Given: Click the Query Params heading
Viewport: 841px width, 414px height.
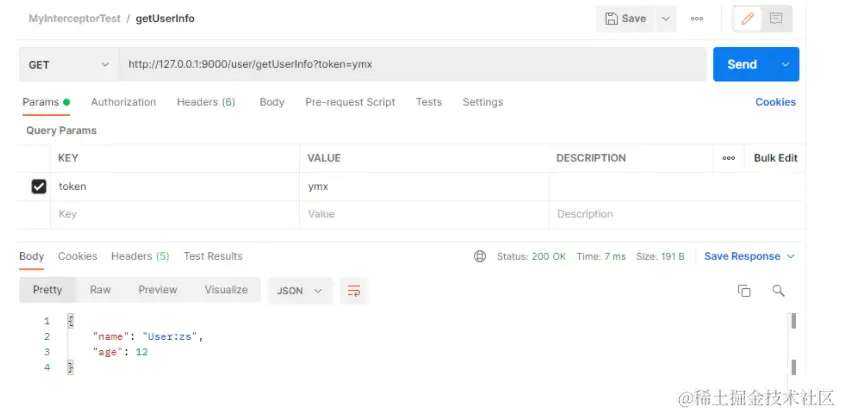Looking at the screenshot, I should (x=61, y=131).
